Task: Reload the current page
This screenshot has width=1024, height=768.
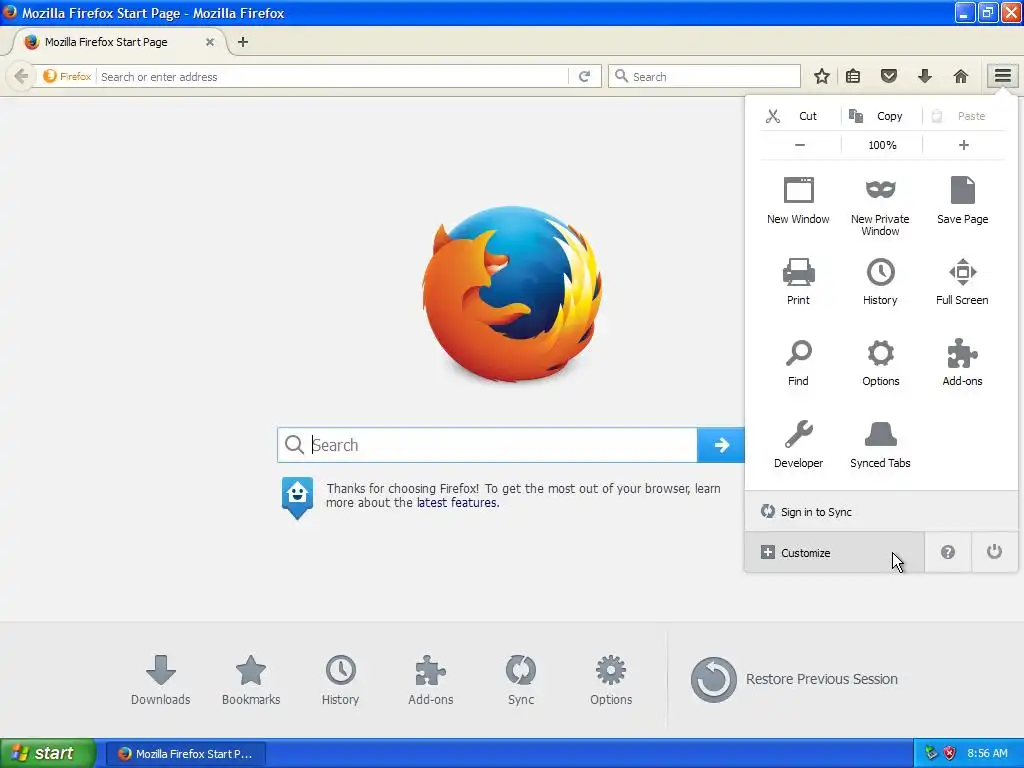Action: 584,76
